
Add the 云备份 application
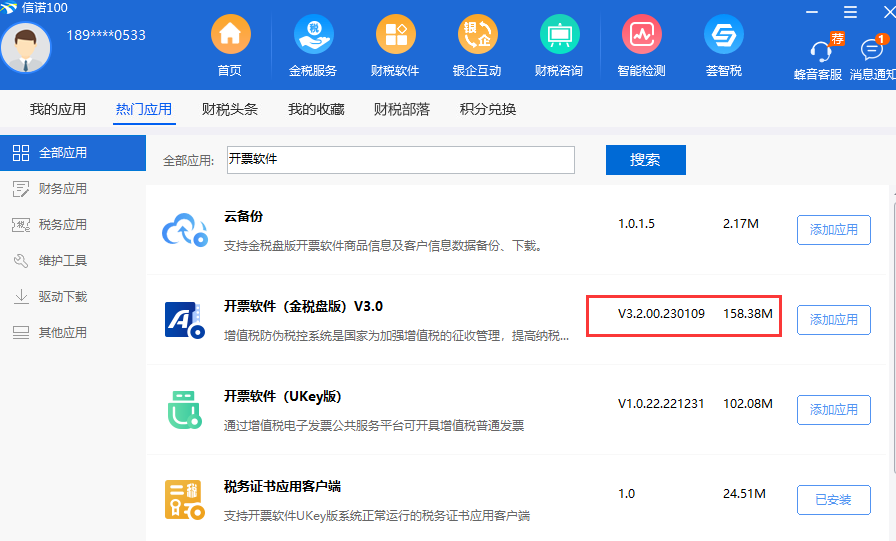tap(834, 230)
